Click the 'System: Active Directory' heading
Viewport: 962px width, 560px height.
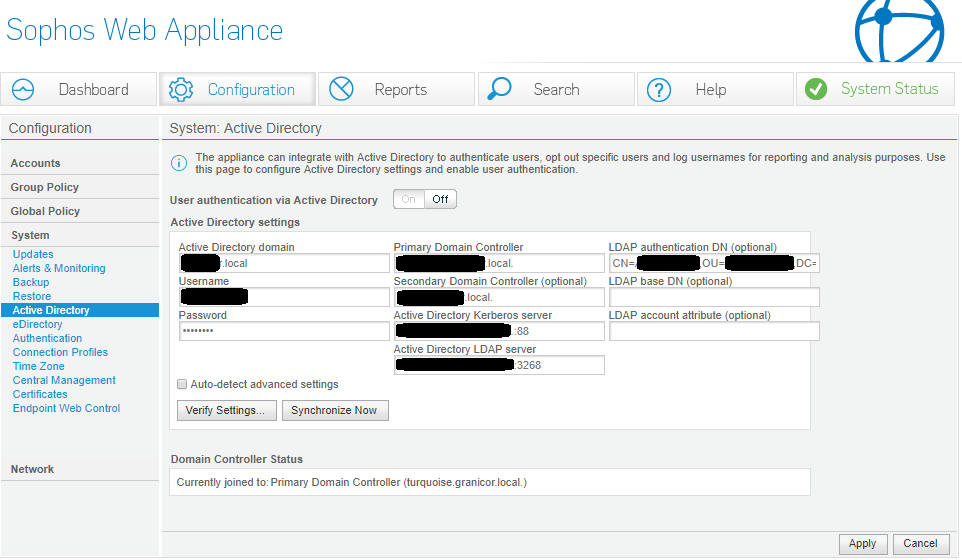(x=245, y=128)
